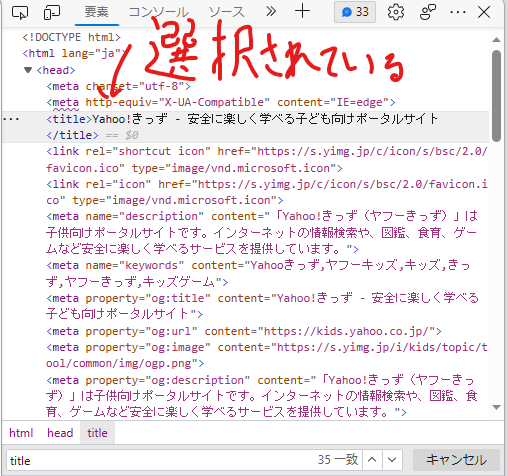The height and width of the screenshot is (476, 508).
Task: Select the html lang="ja" node
Action: point(74,53)
